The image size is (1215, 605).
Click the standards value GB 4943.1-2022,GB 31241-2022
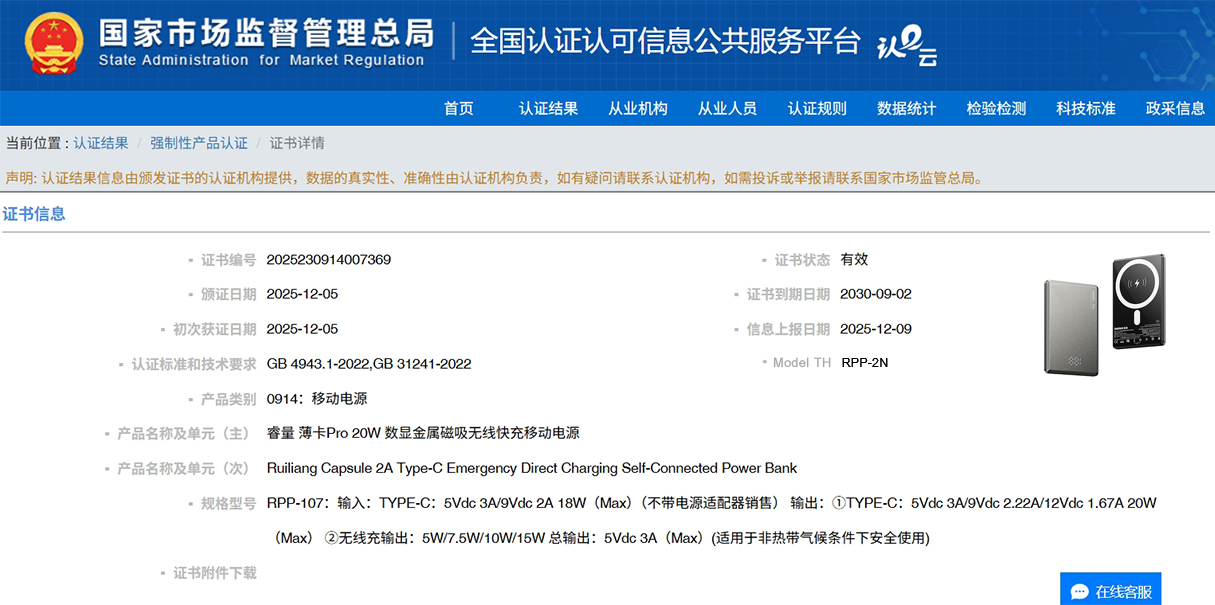point(369,364)
